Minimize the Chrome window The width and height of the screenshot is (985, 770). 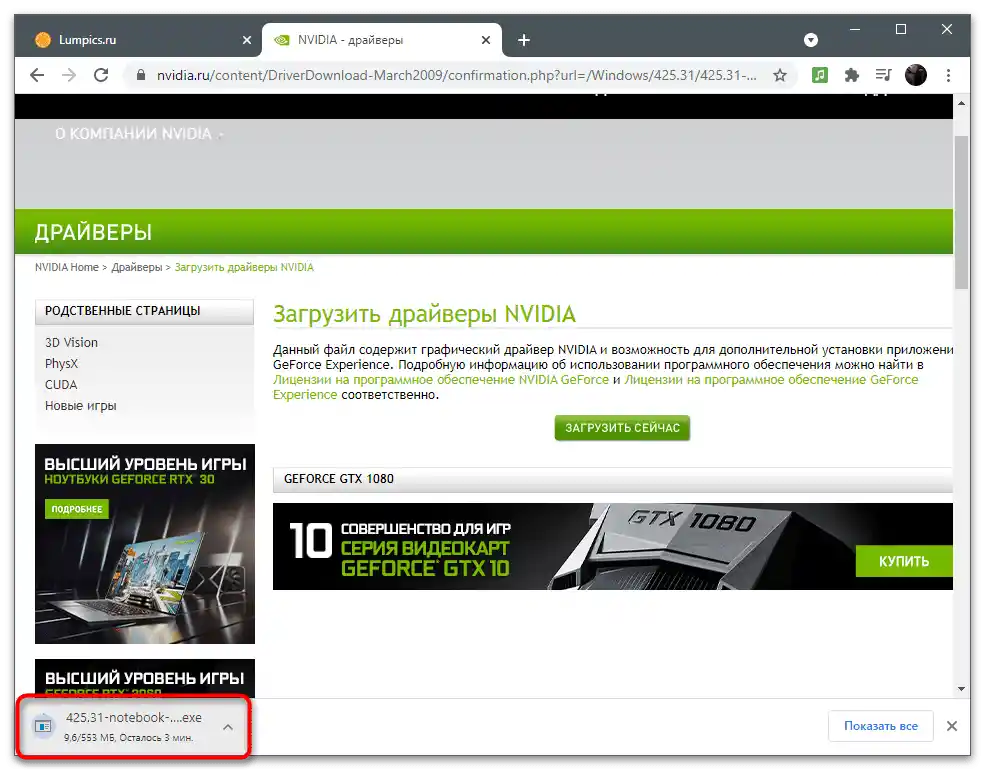click(x=854, y=29)
